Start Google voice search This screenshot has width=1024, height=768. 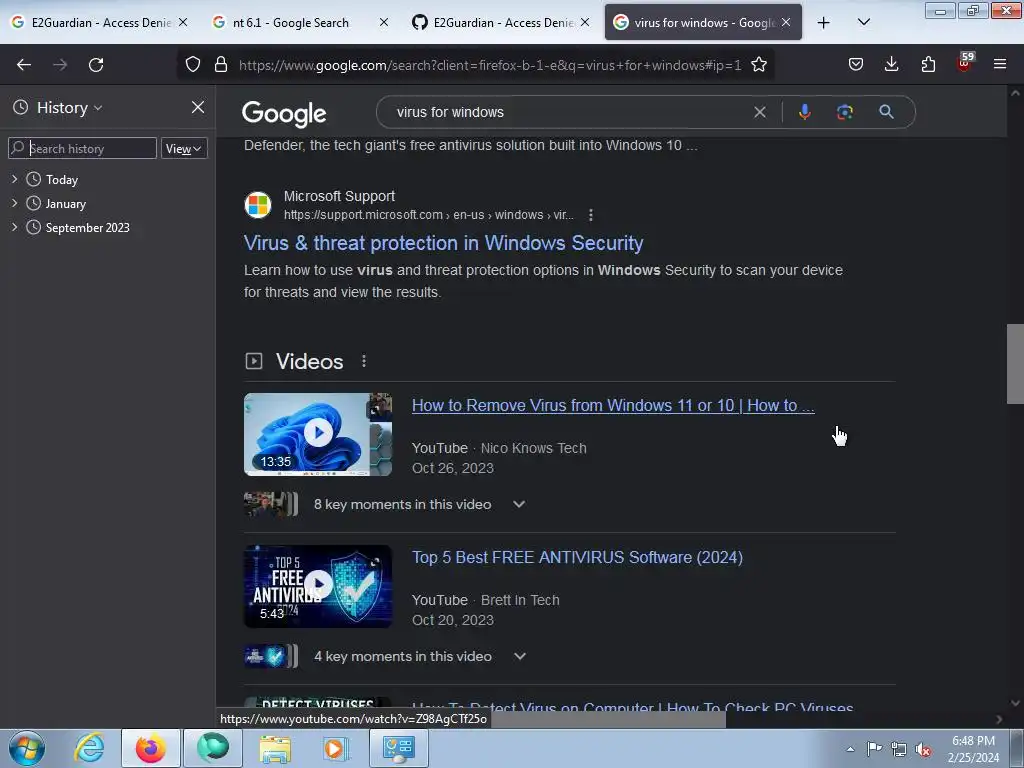click(x=805, y=112)
